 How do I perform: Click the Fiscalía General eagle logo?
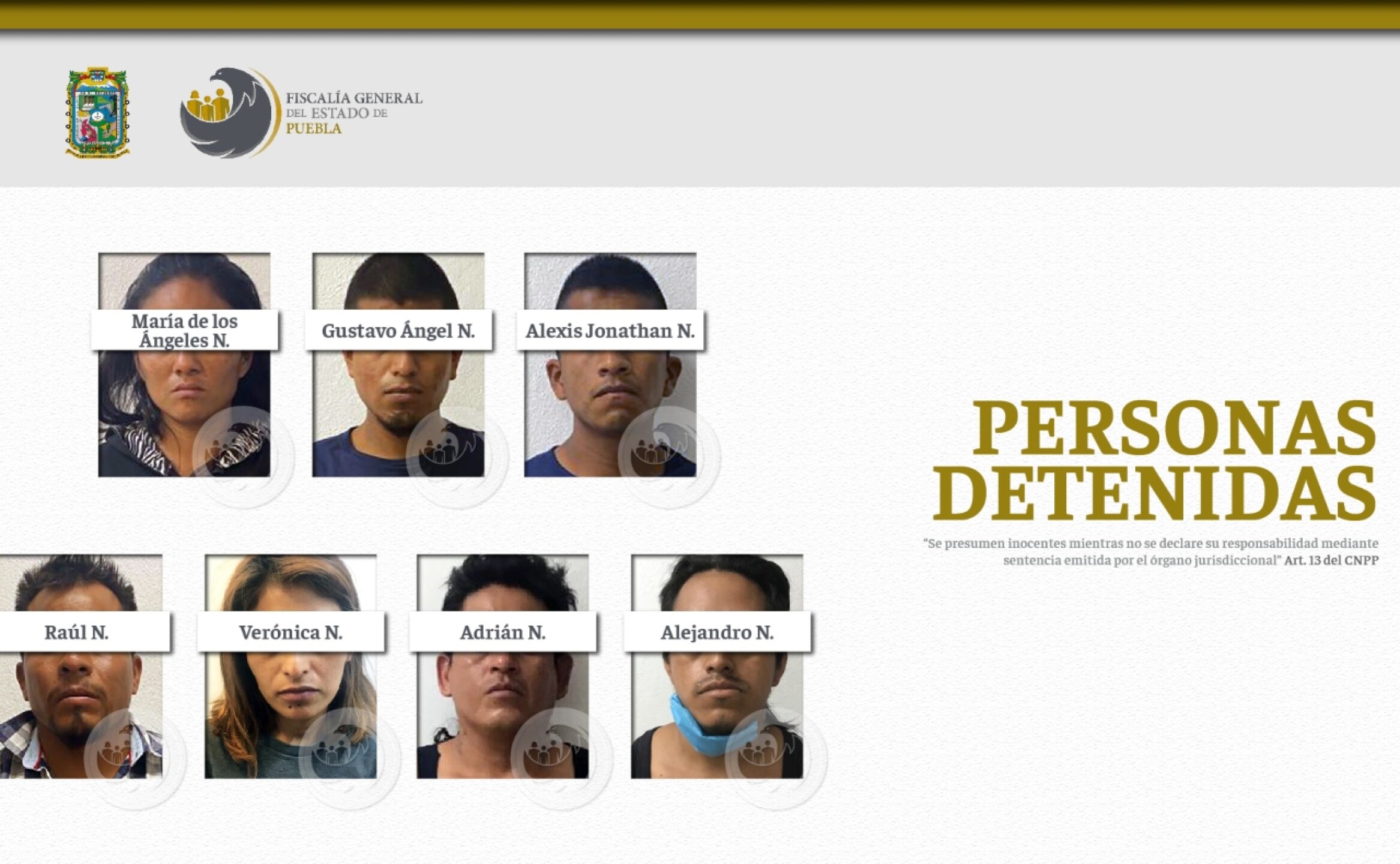(230, 113)
